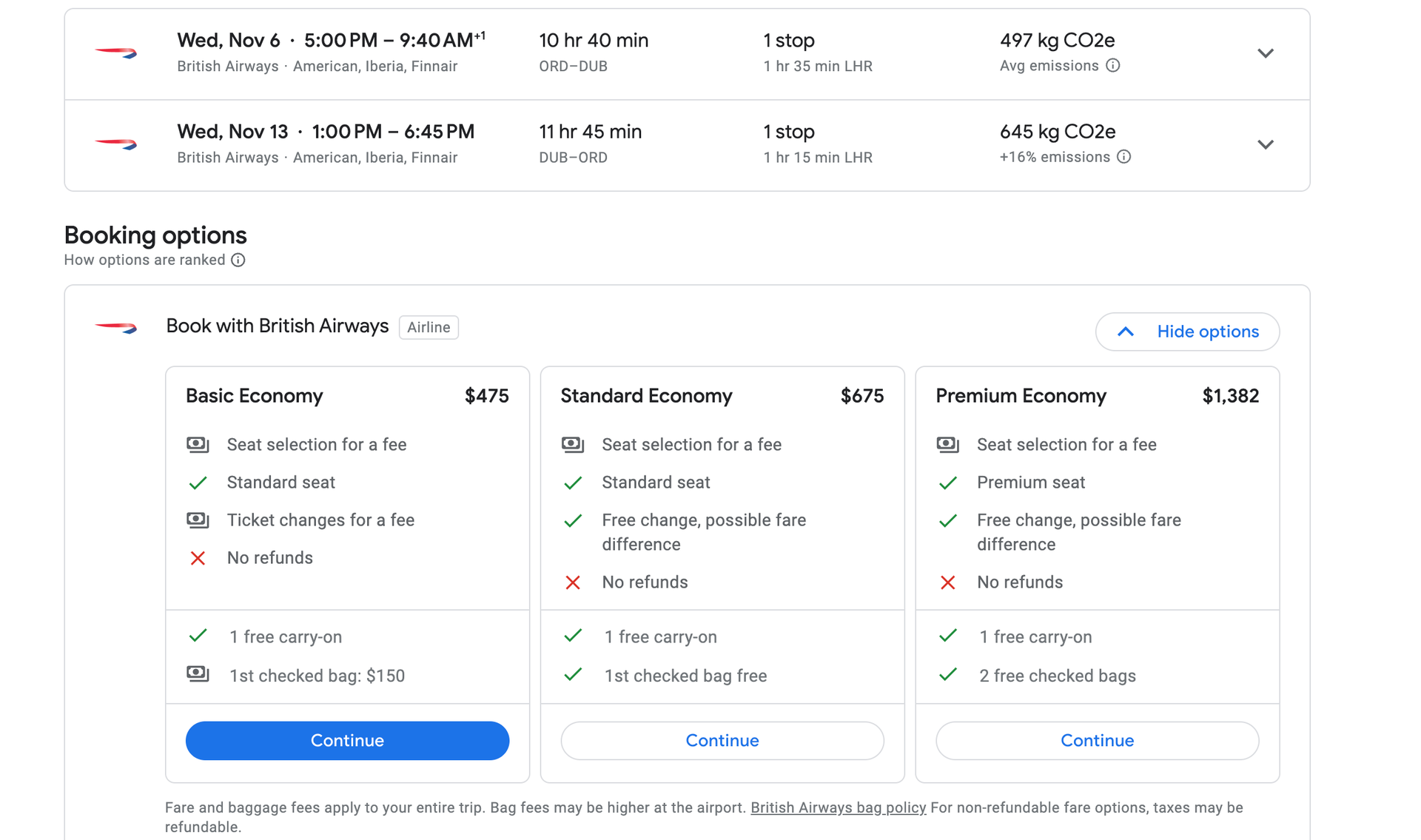
Task: Click the fee icon next to Ticket changes
Action: [198, 520]
